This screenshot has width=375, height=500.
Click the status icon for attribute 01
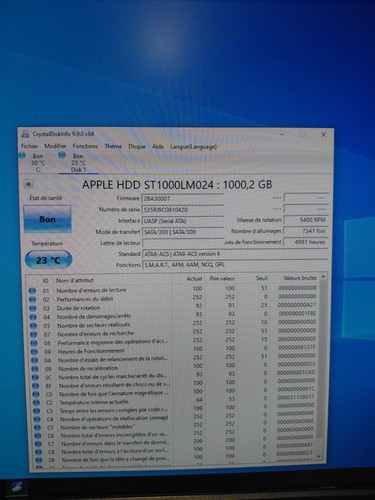[x=32, y=291]
